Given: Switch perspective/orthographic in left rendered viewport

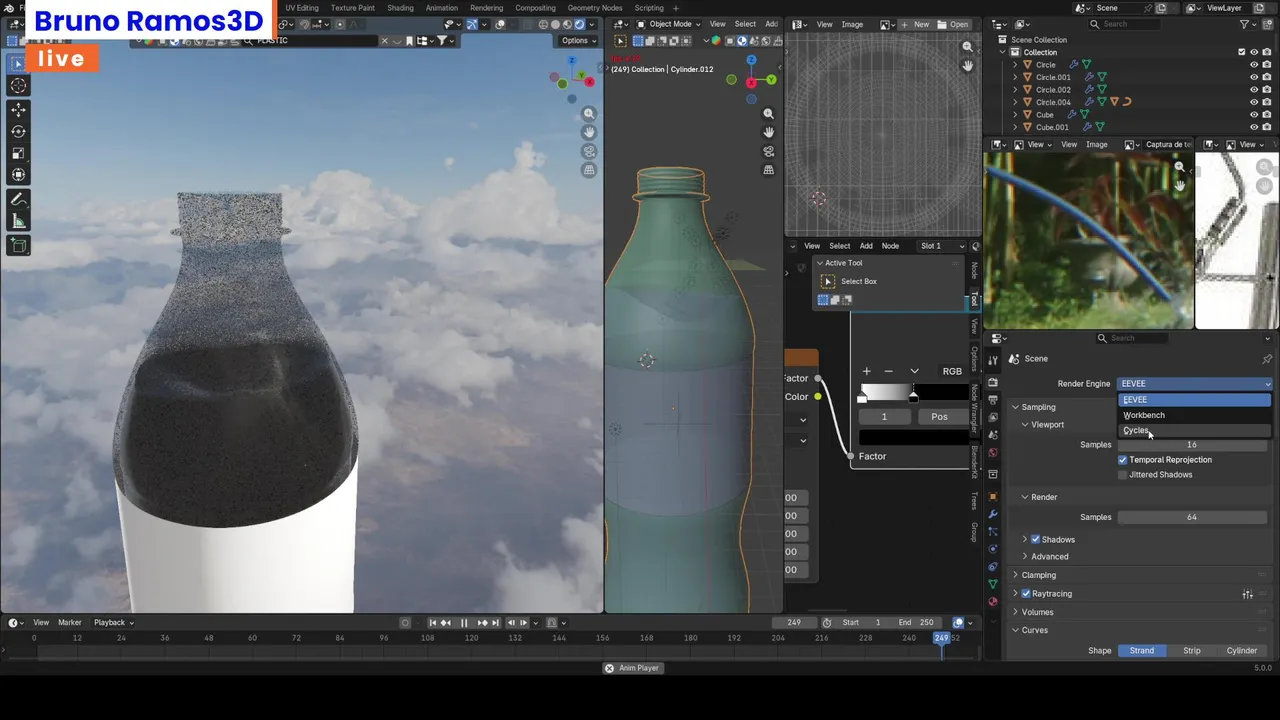Looking at the screenshot, I should (589, 170).
